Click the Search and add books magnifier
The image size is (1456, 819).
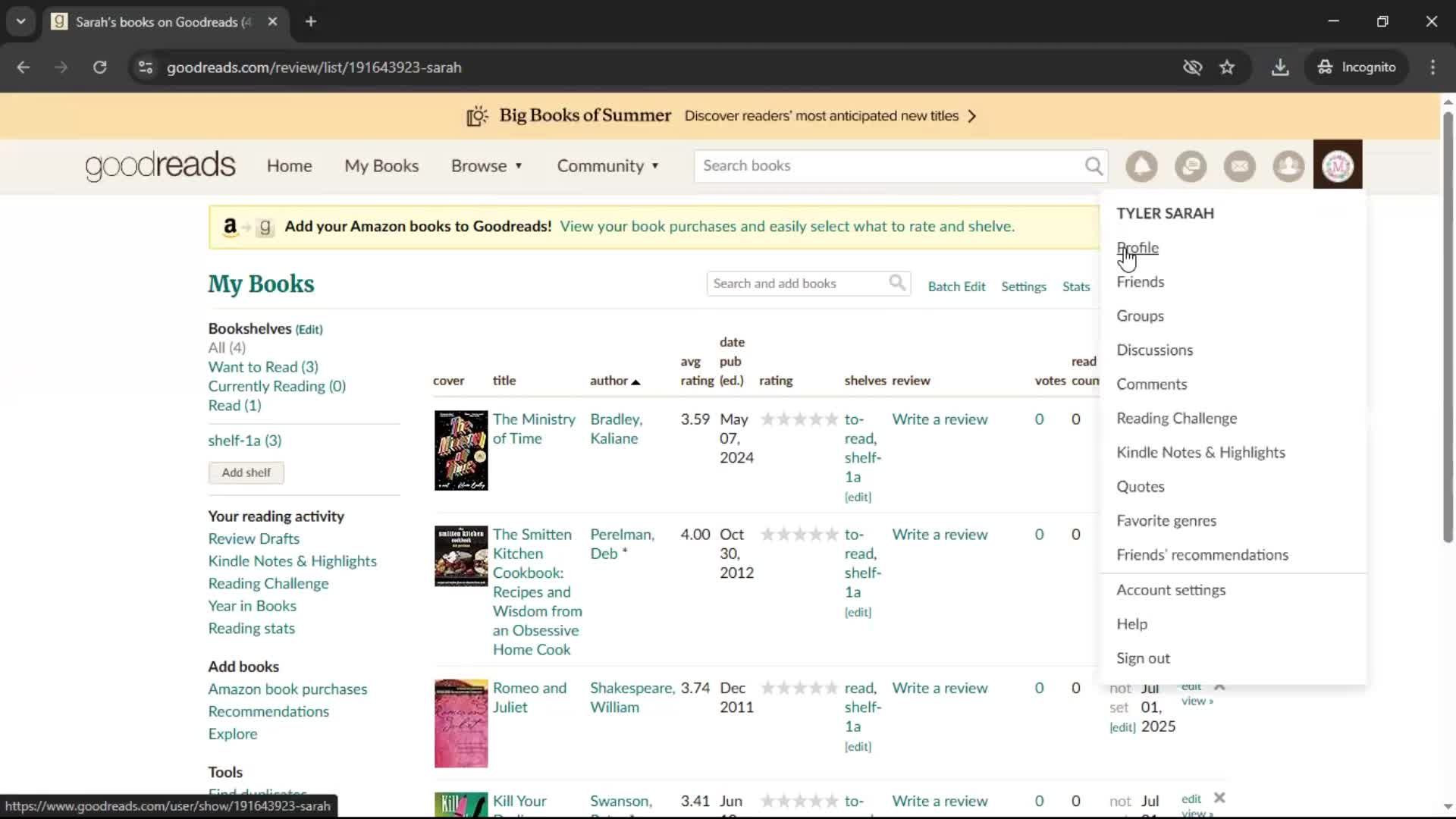(x=897, y=283)
